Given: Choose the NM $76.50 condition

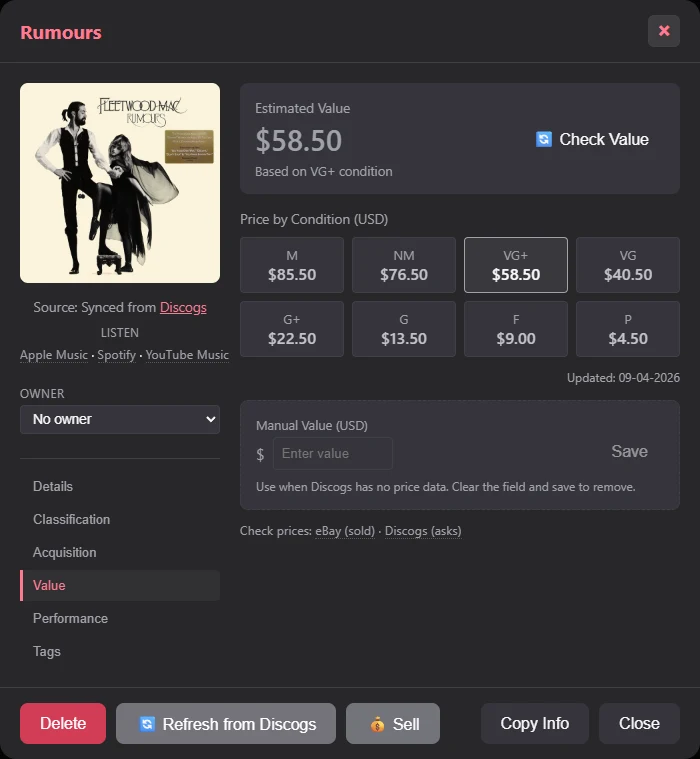Looking at the screenshot, I should [404, 265].
